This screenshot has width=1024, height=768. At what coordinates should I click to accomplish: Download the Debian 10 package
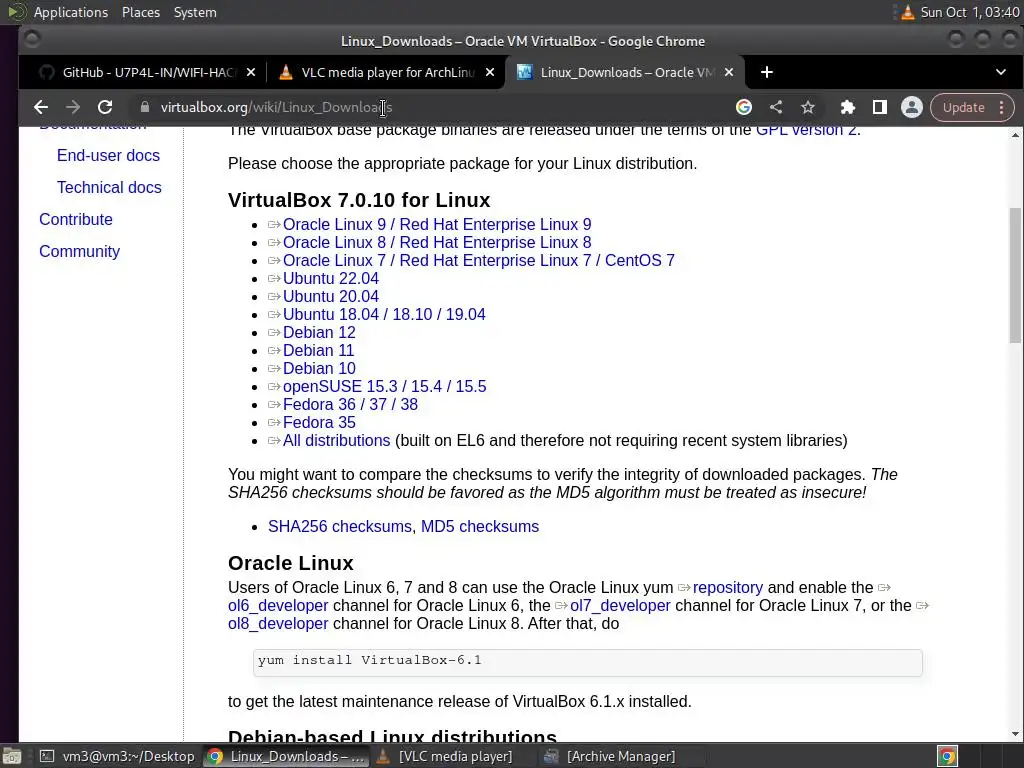coord(319,368)
